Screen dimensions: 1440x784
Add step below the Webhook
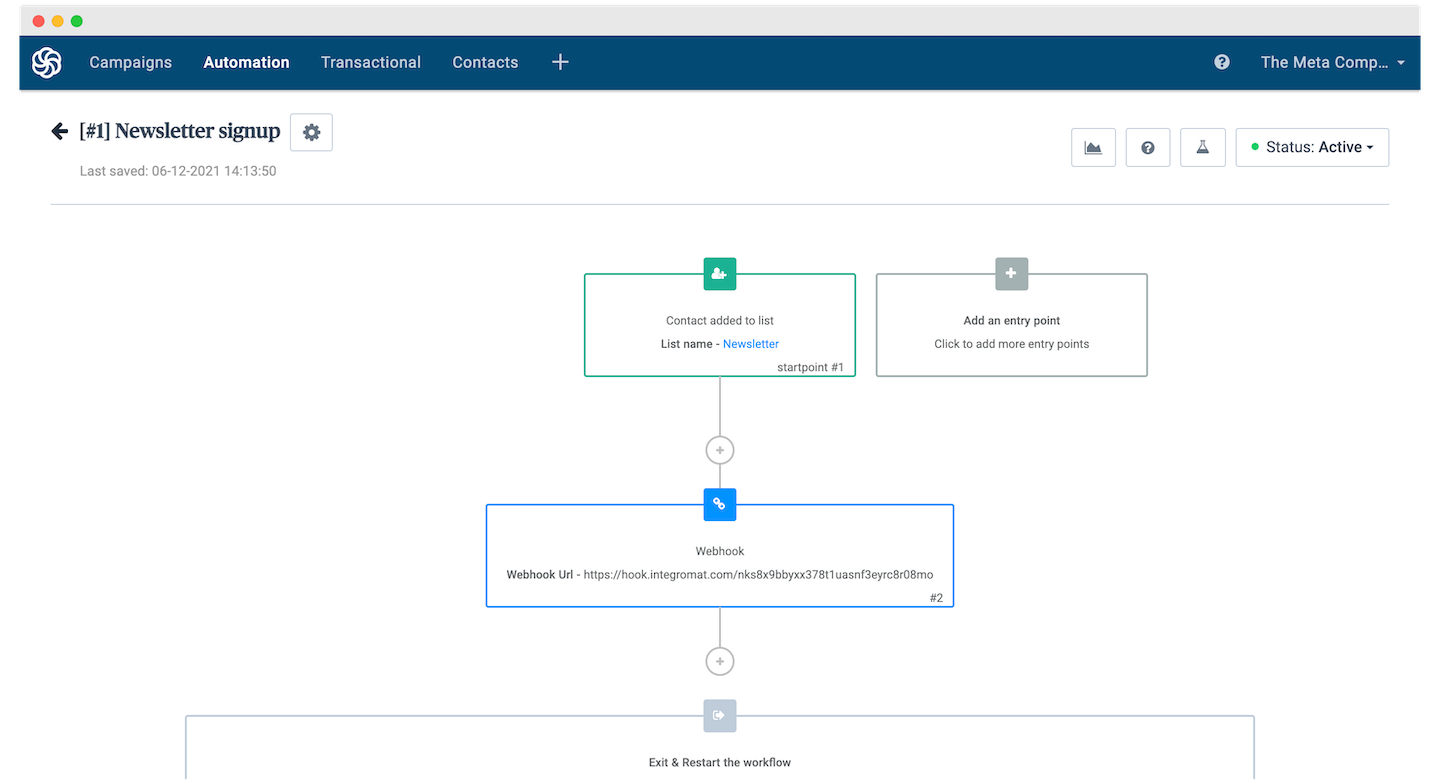point(720,661)
